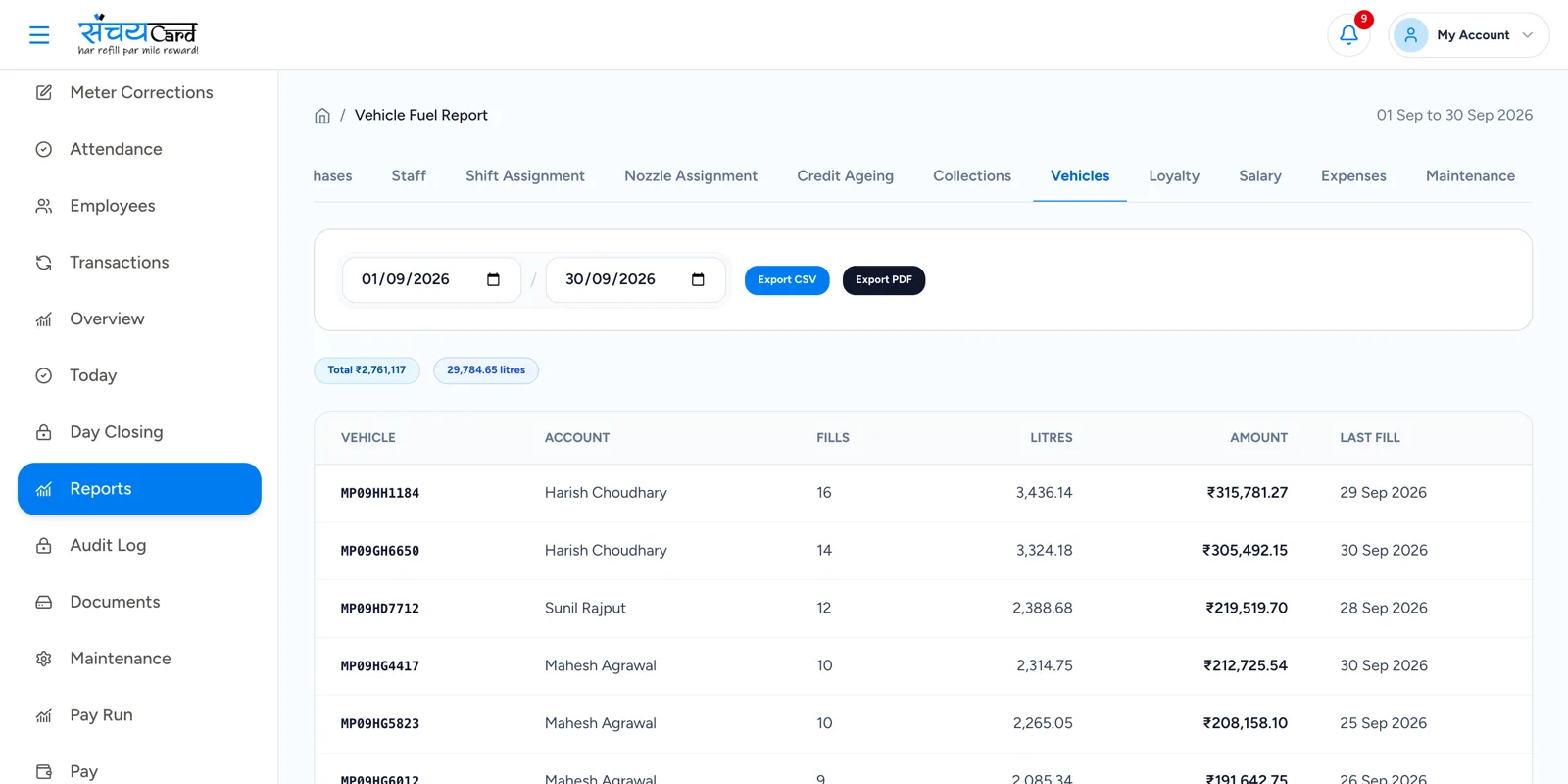Click the home breadcrumb icon
1568x784 pixels.
pyautogui.click(x=322, y=116)
